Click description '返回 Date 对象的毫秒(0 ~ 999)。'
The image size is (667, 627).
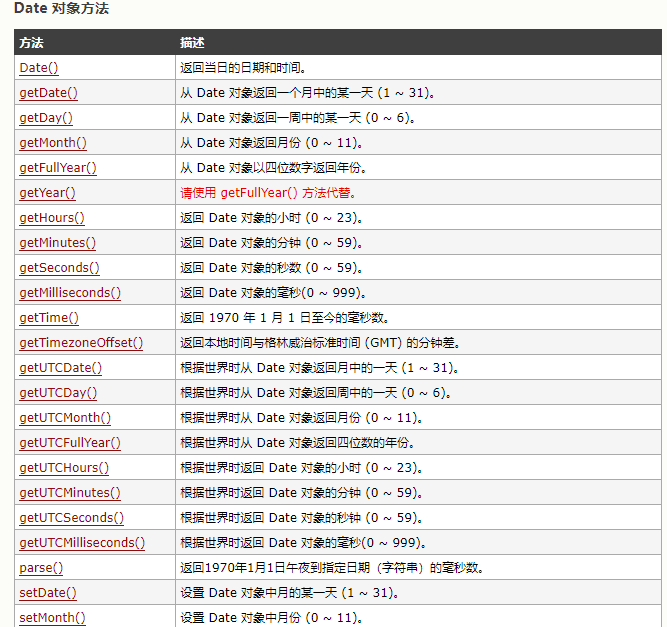[274, 293]
